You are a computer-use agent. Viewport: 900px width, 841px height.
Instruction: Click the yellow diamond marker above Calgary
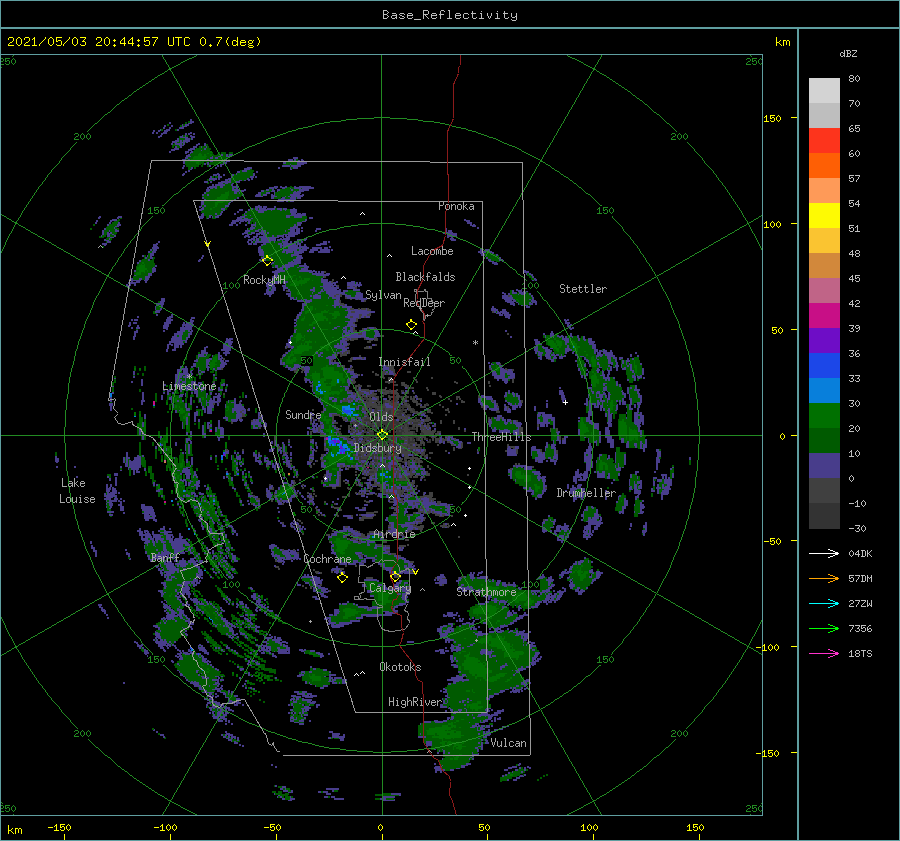point(395,576)
